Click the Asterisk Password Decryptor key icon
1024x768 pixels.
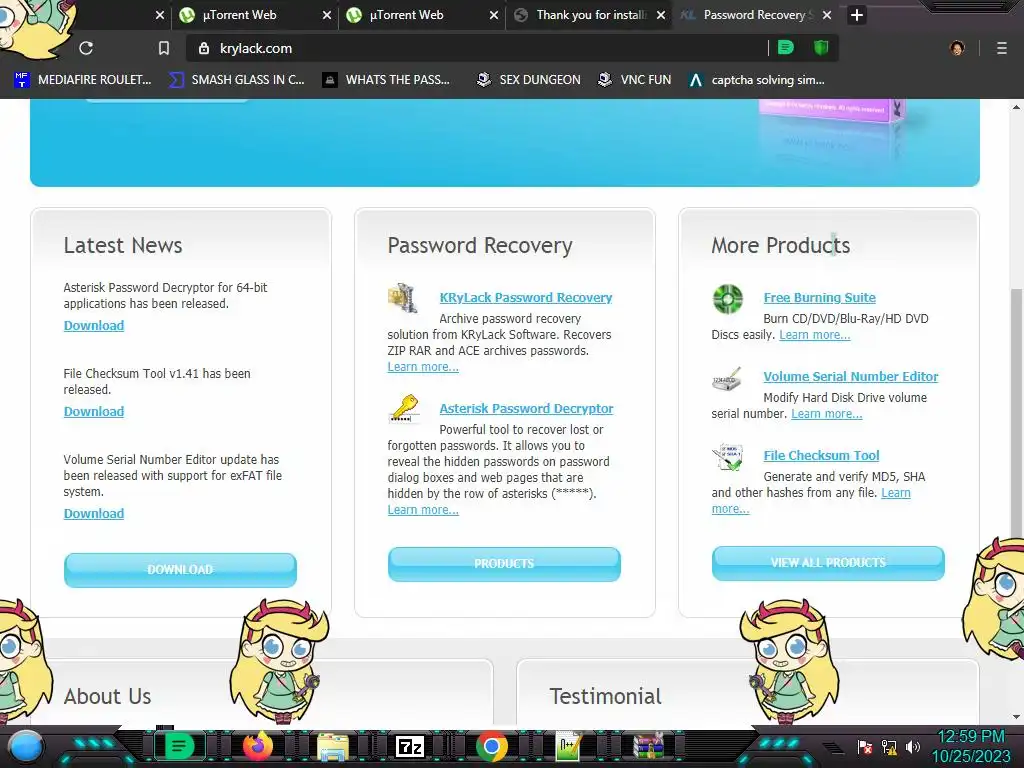pos(404,409)
